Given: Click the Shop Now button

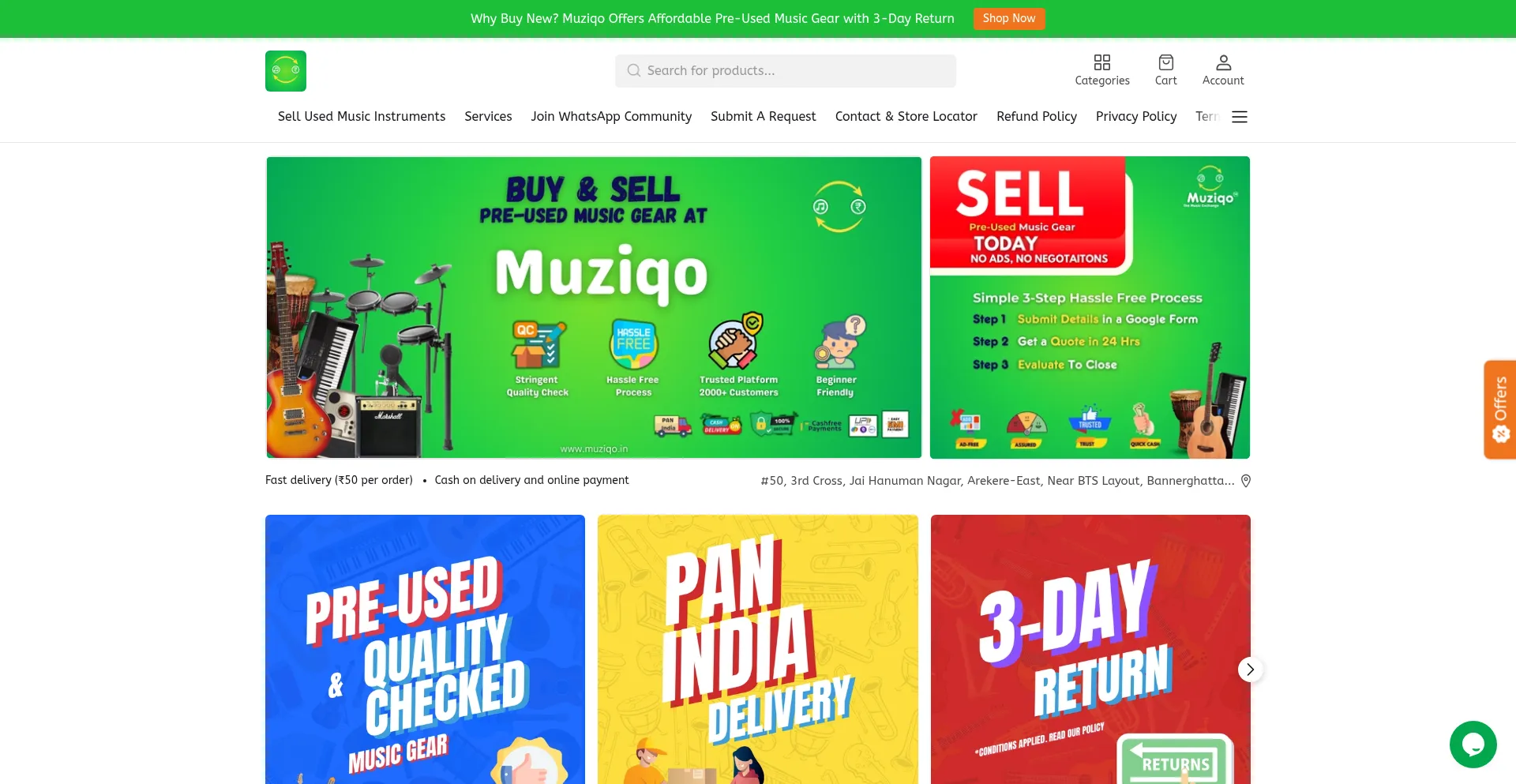Looking at the screenshot, I should point(1009,19).
